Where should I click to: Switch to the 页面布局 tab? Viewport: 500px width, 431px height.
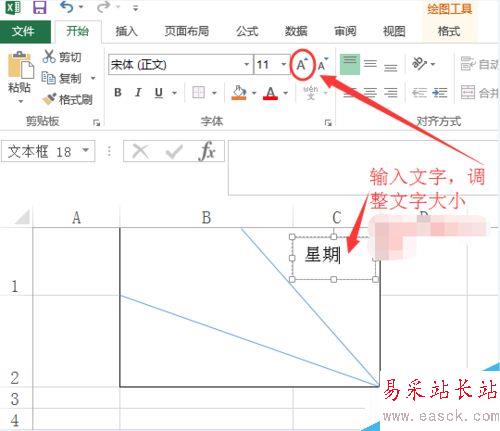187,31
